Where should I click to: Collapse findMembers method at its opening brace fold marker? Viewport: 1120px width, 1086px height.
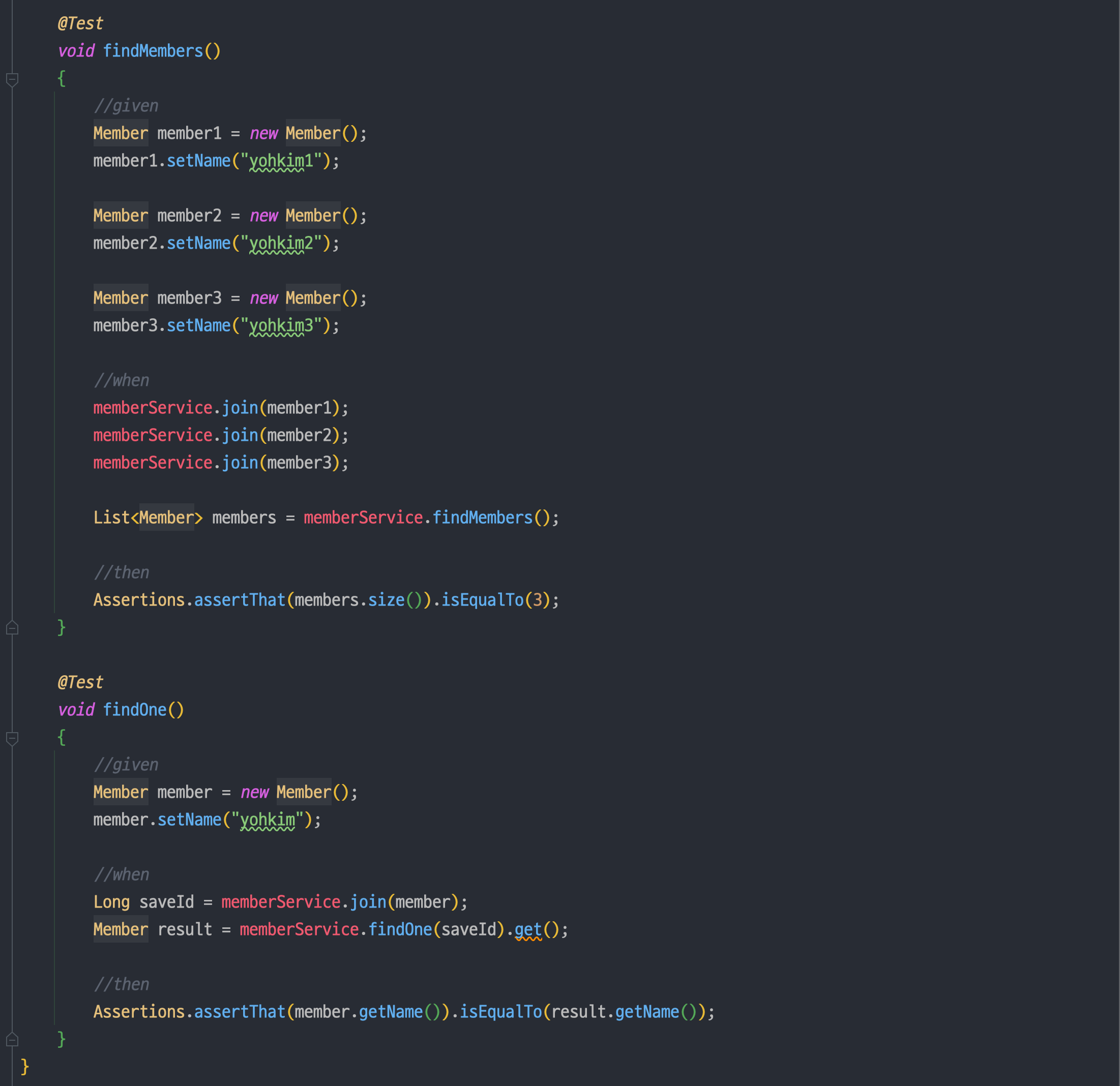tap(12, 79)
